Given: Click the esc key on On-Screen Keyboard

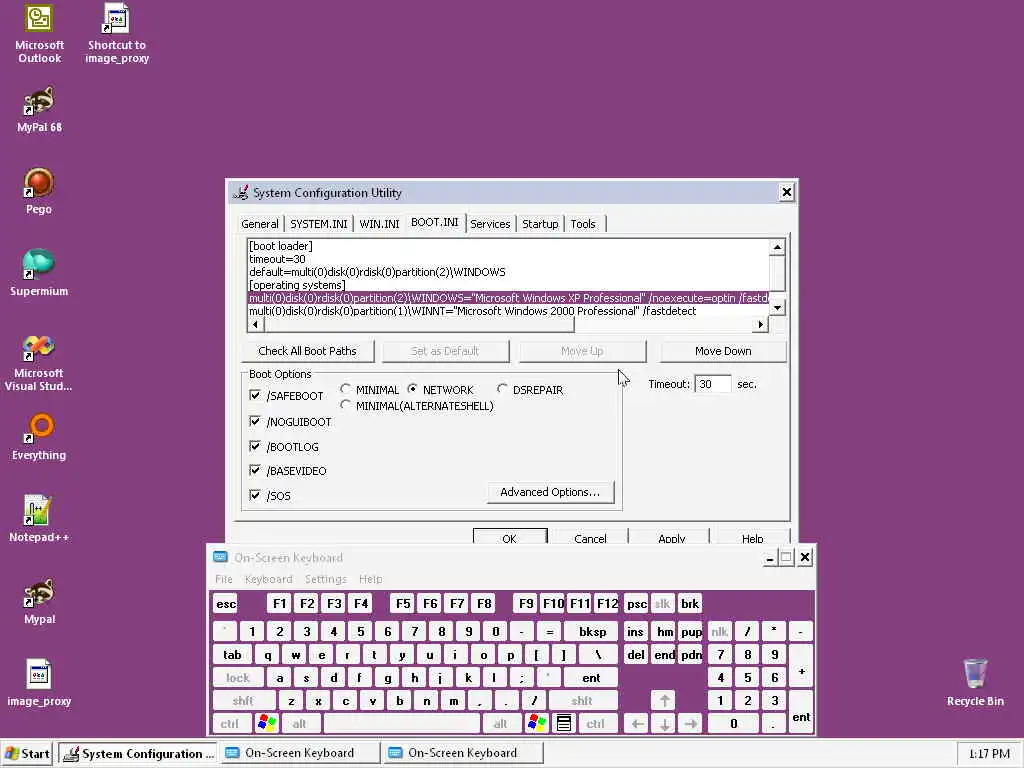Looking at the screenshot, I should coord(226,603).
